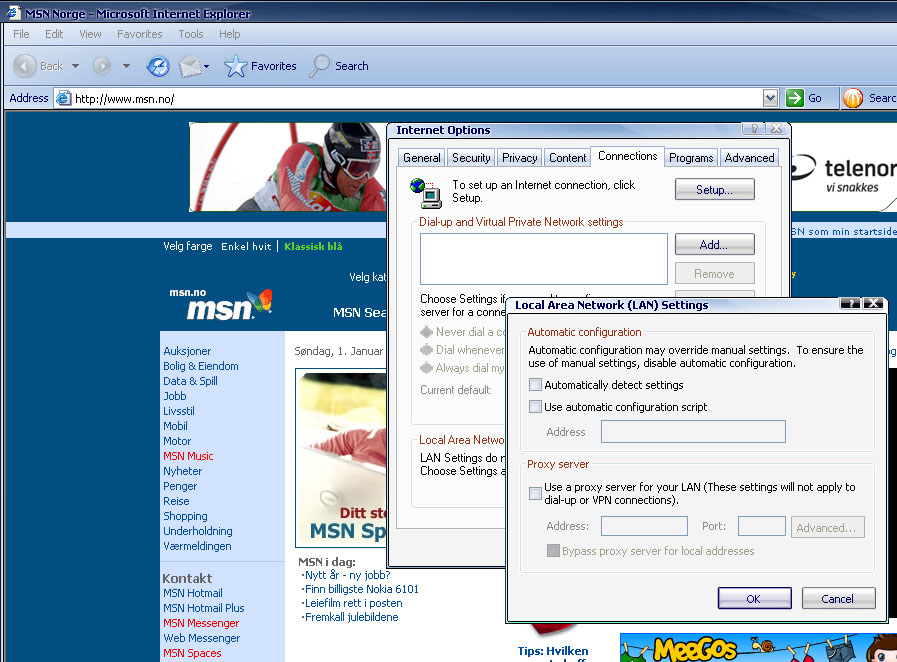
Task: Open the Mail button dropdown arrow
Action: click(x=207, y=66)
